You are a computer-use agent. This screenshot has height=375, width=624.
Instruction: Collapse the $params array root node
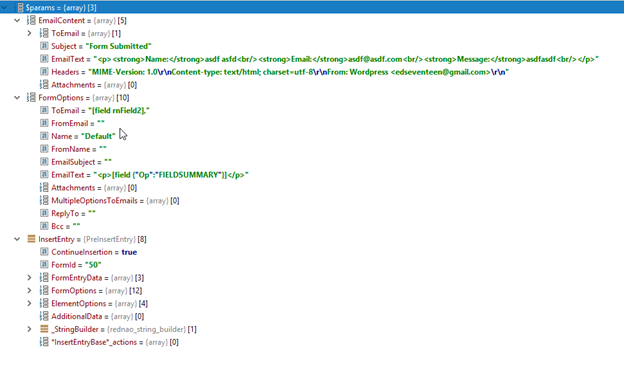pyautogui.click(x=4, y=8)
